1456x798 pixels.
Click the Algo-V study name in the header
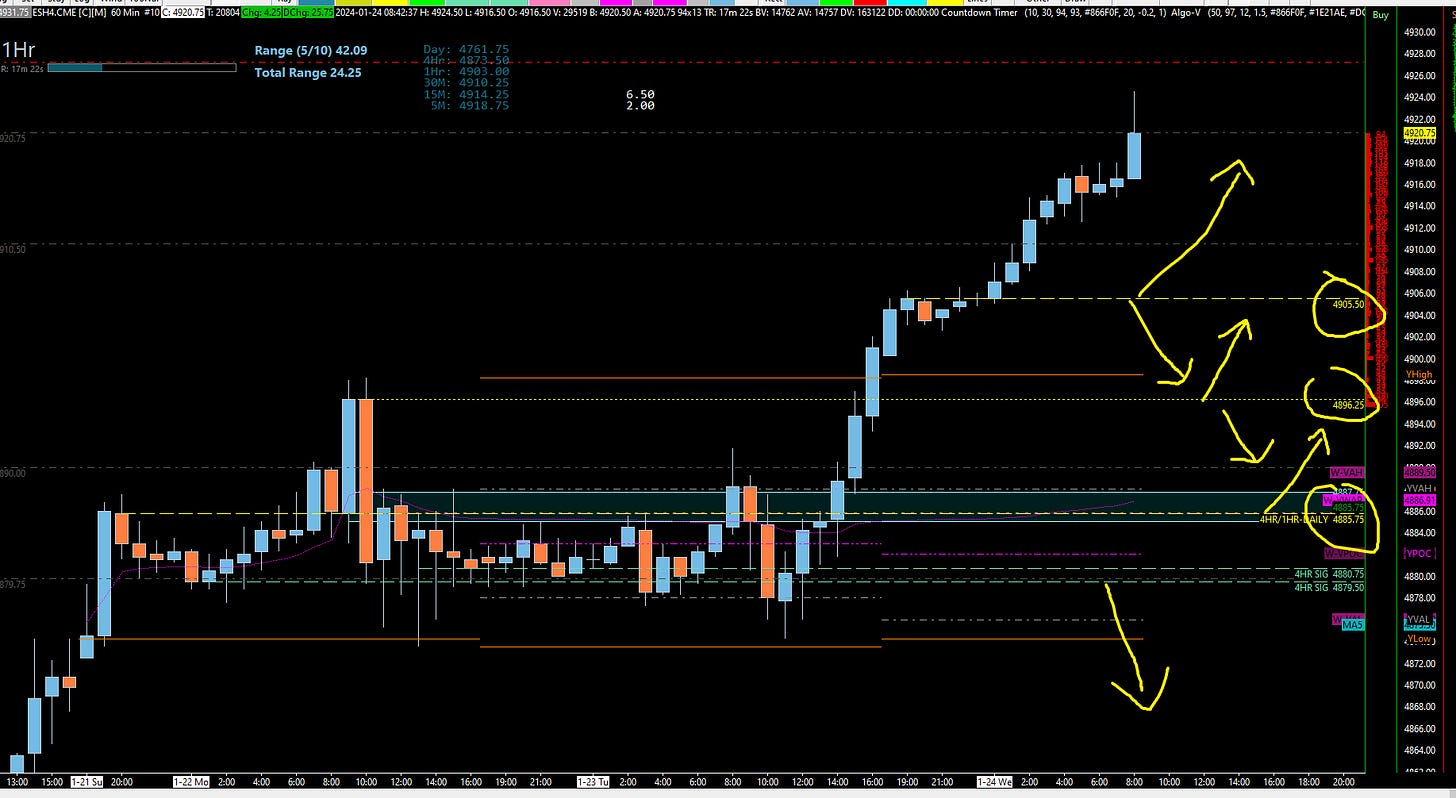pyautogui.click(x=1187, y=12)
